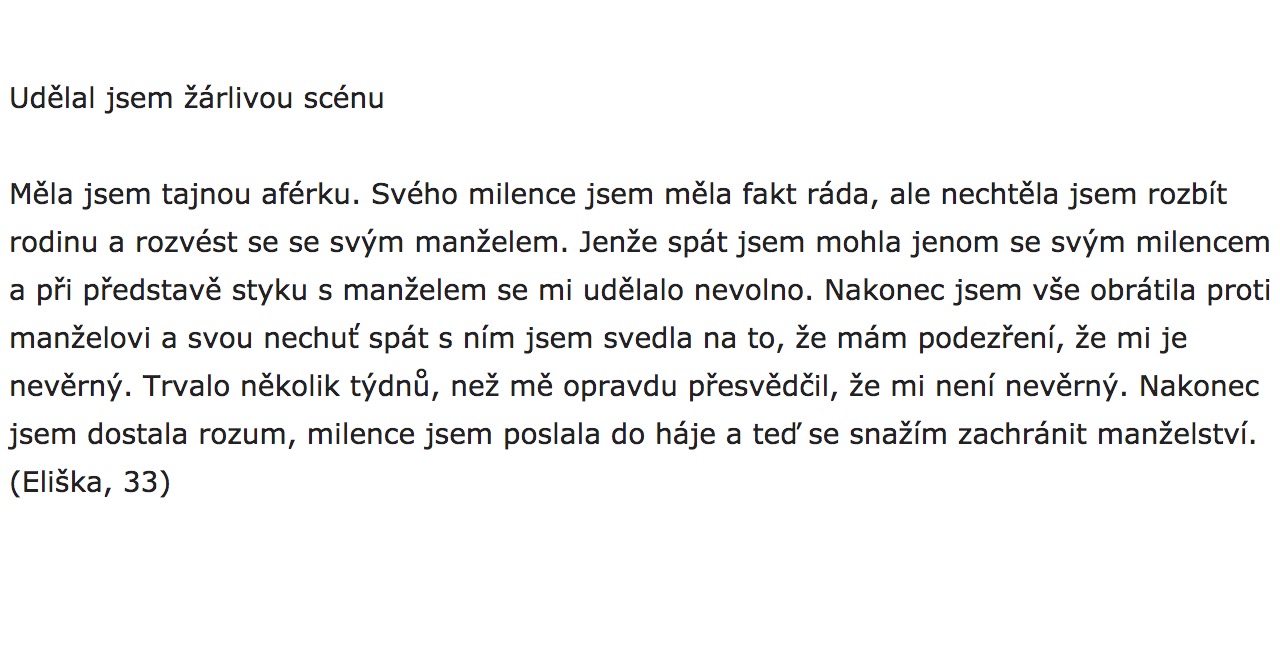1280x654 pixels.
Task: Click the heading "Udělal jsem žárlivou scénu"
Action: click(x=196, y=99)
